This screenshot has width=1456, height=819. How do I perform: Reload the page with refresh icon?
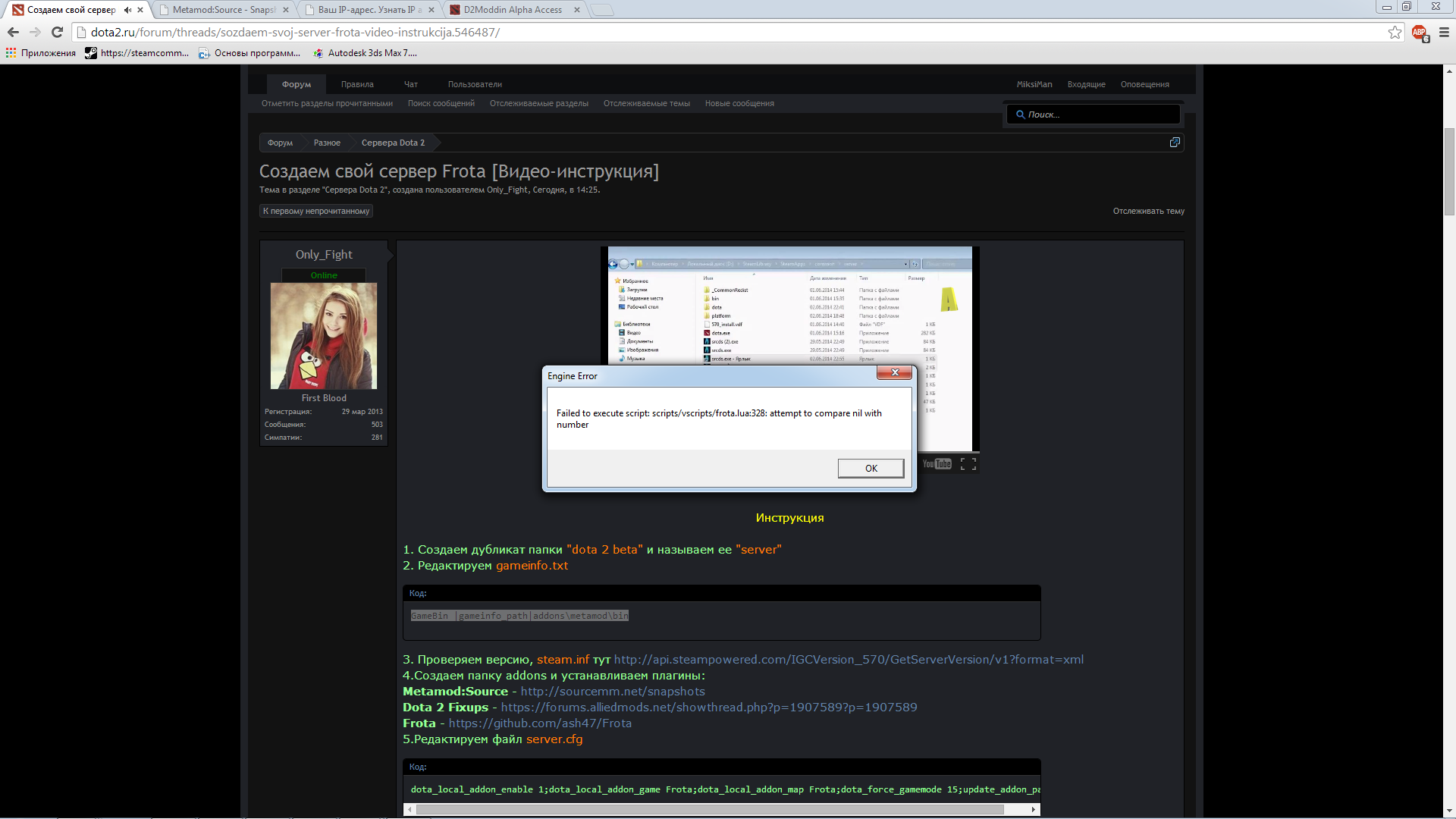[x=57, y=32]
